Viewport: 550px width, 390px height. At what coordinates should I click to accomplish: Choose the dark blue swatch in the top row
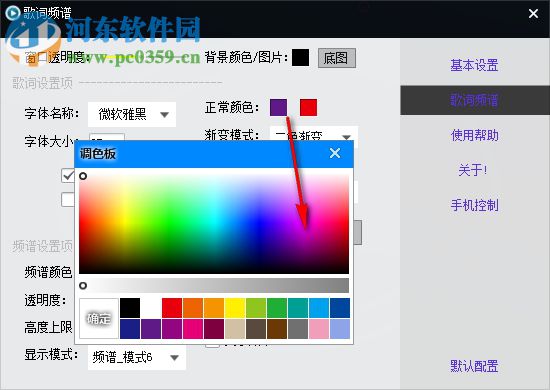point(340,308)
